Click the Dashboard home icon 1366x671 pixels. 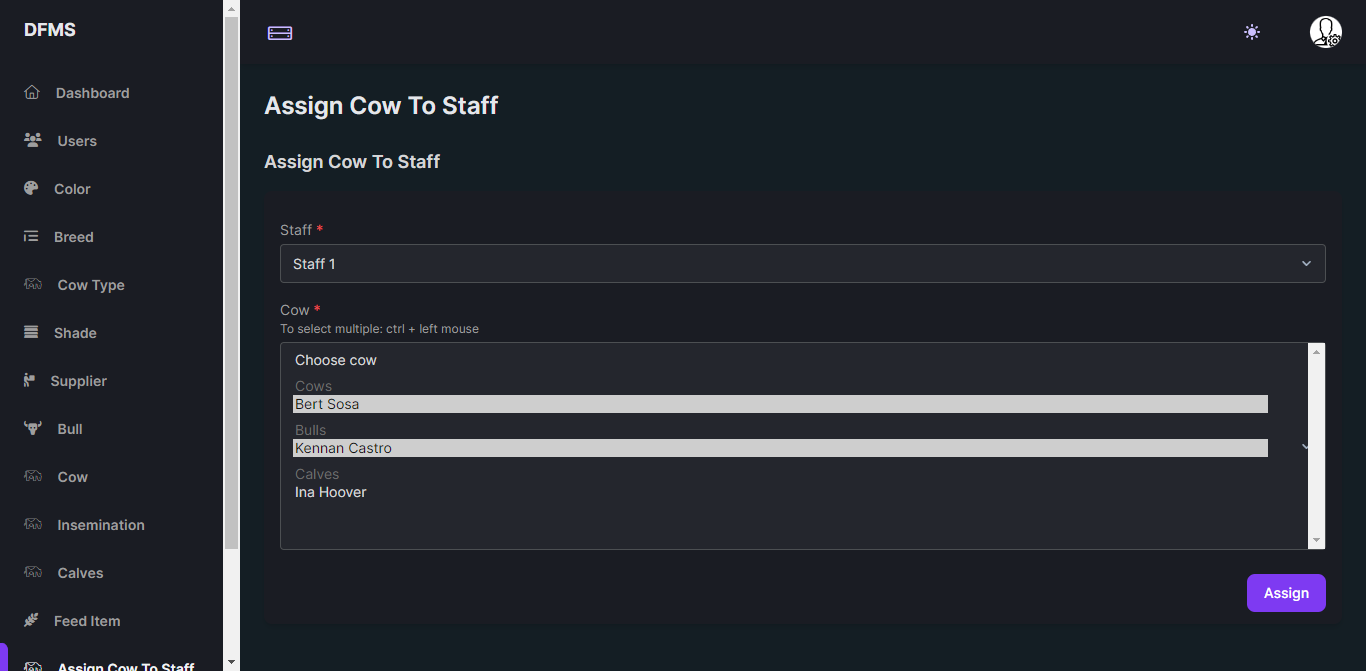tap(32, 93)
